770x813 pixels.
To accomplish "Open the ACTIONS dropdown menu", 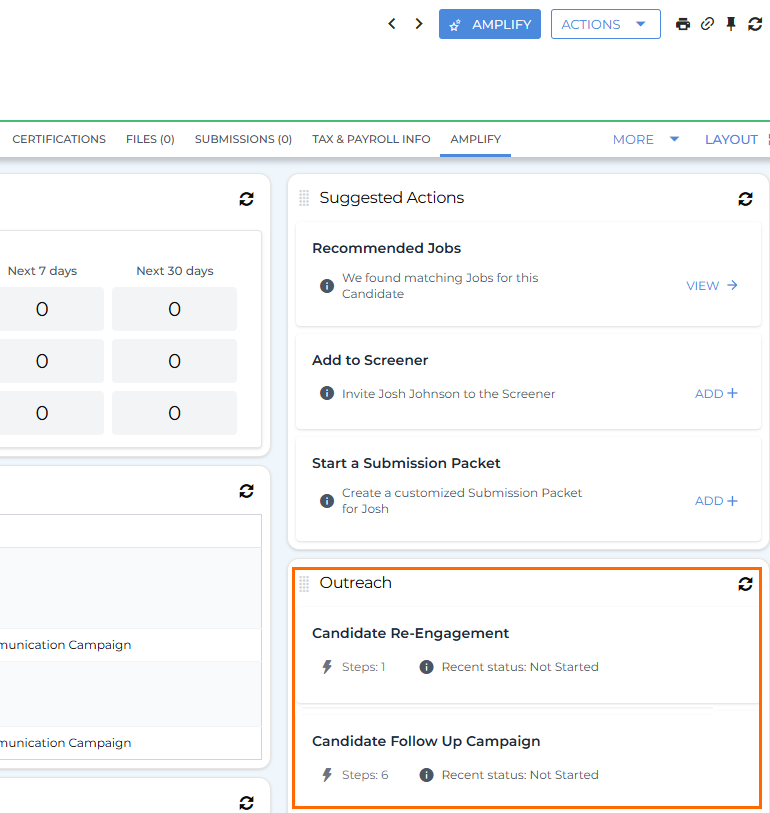I will click(605, 24).
